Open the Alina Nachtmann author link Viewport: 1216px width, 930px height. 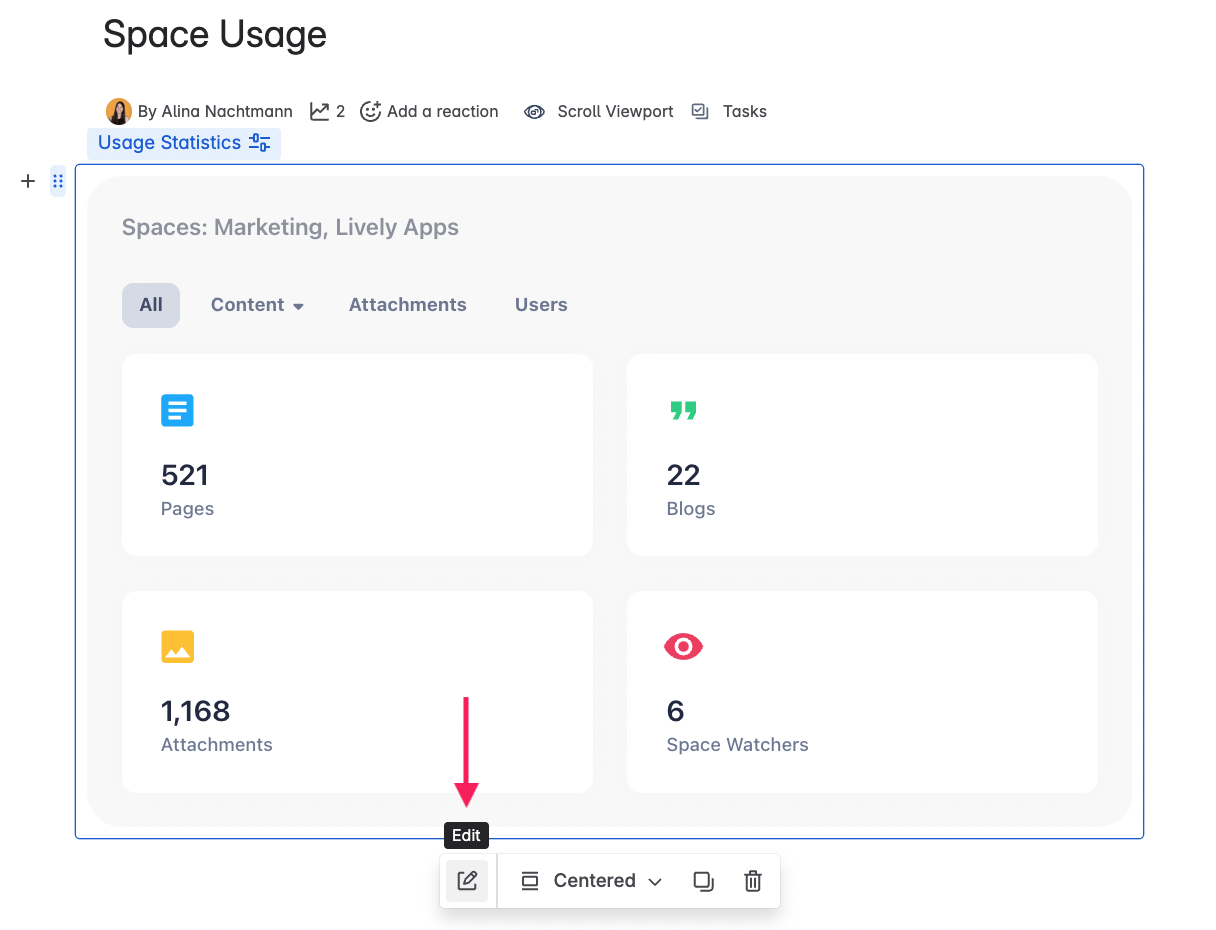coord(213,111)
